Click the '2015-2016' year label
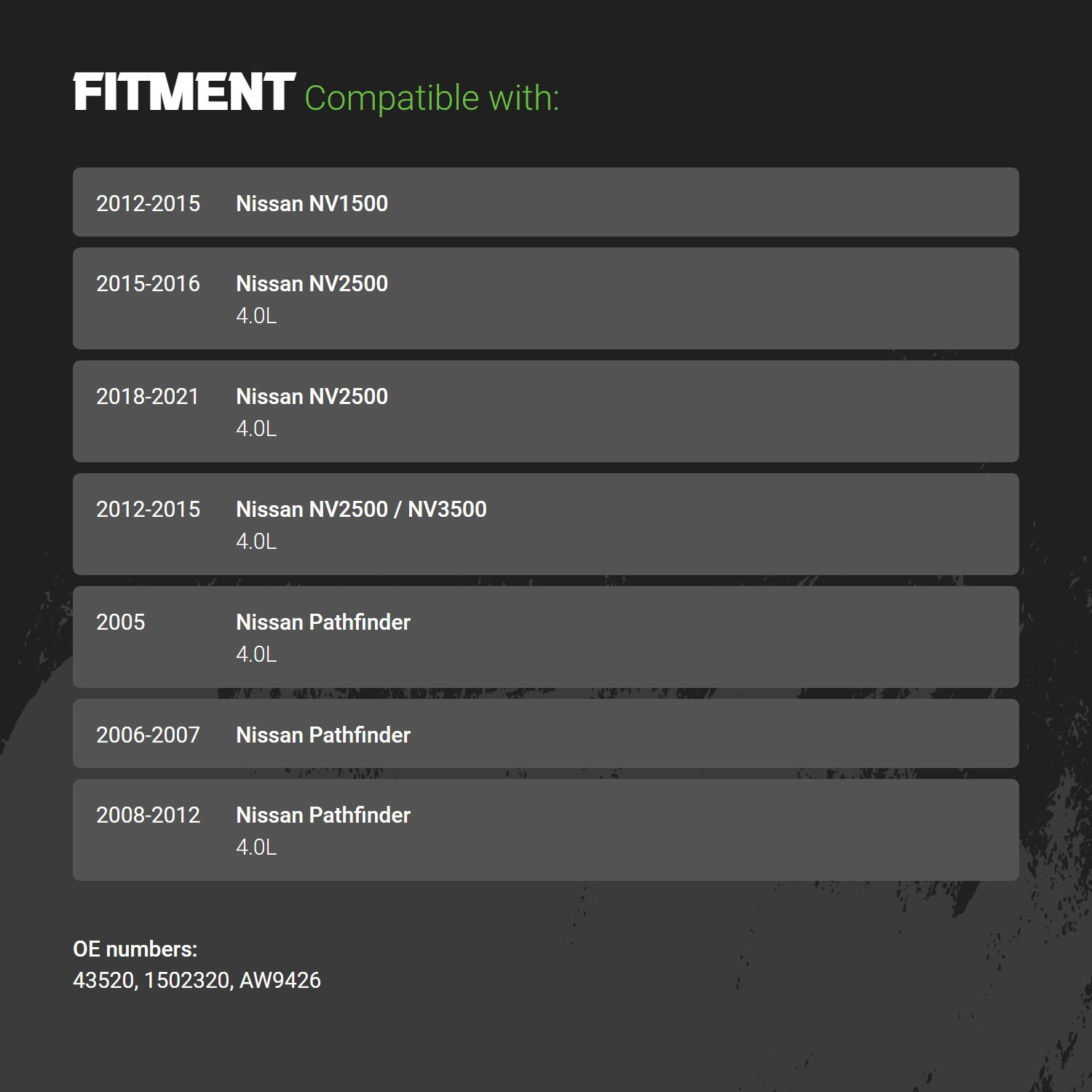This screenshot has height=1092, width=1092. 148,283
